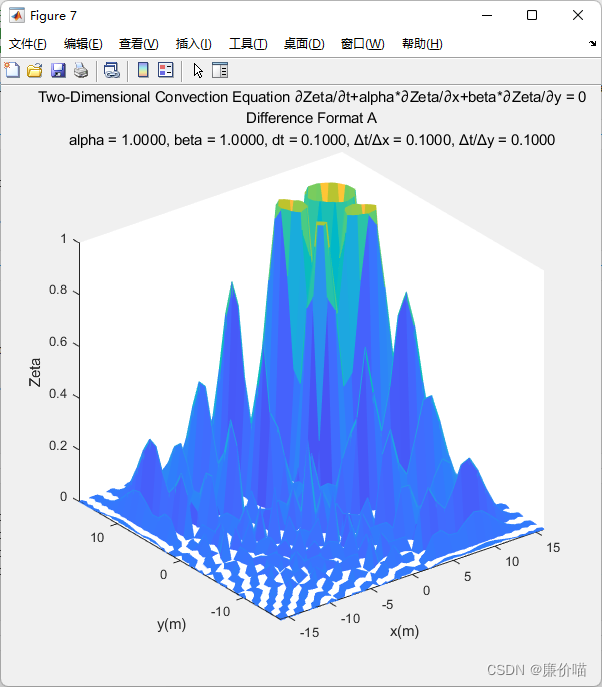Click the 'Figure 7' window title text
This screenshot has width=602, height=687.
click(53, 16)
